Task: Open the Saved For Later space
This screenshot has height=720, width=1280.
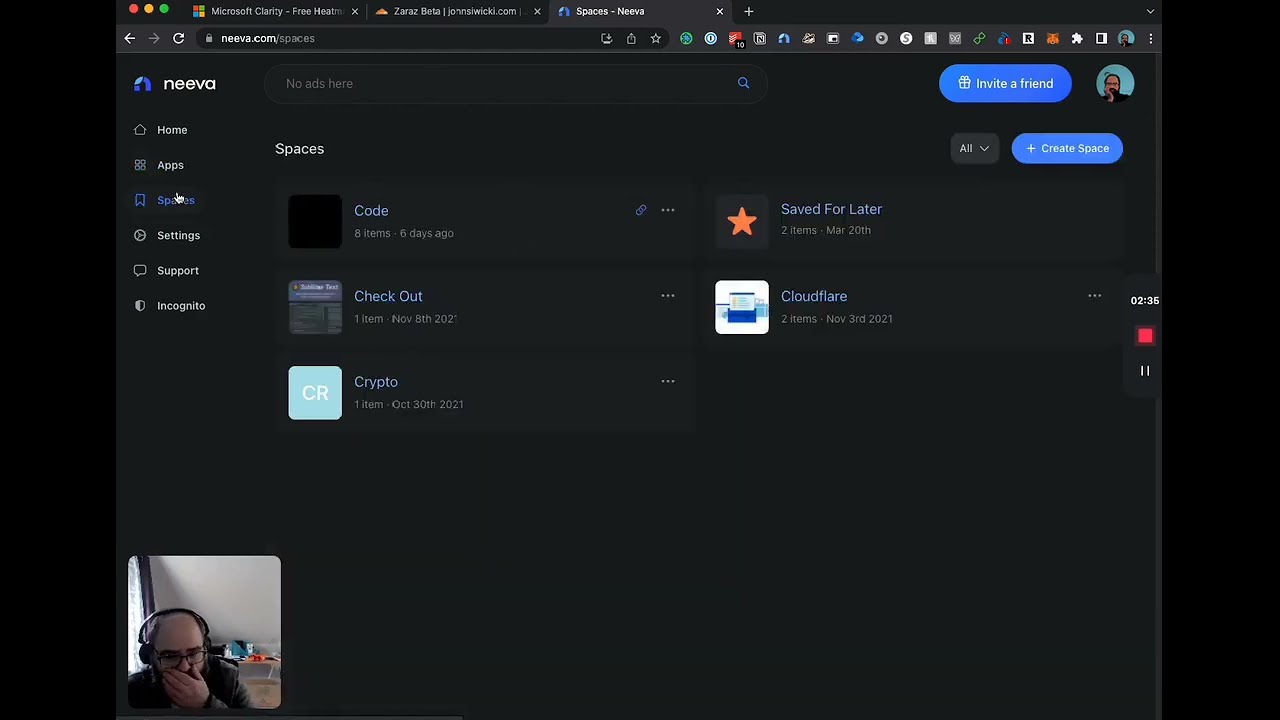Action: coord(831,209)
